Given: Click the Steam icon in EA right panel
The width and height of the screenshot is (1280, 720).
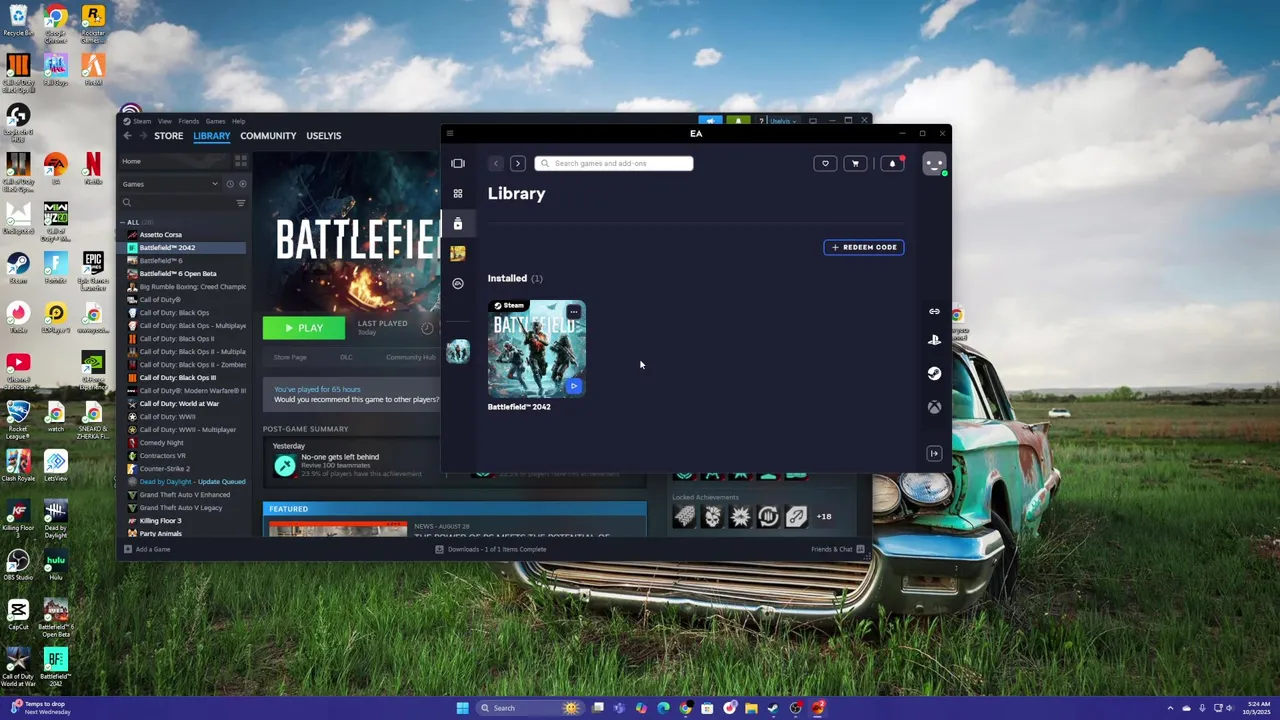Looking at the screenshot, I should pyautogui.click(x=934, y=373).
